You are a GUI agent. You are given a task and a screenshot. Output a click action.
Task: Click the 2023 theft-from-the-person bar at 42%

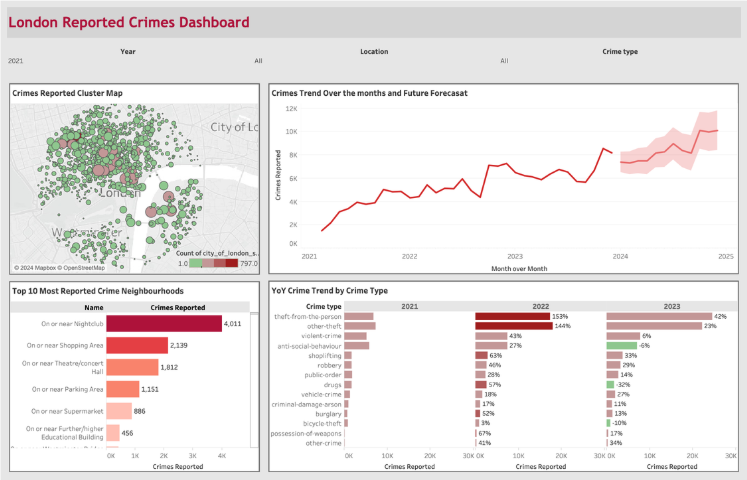658,316
